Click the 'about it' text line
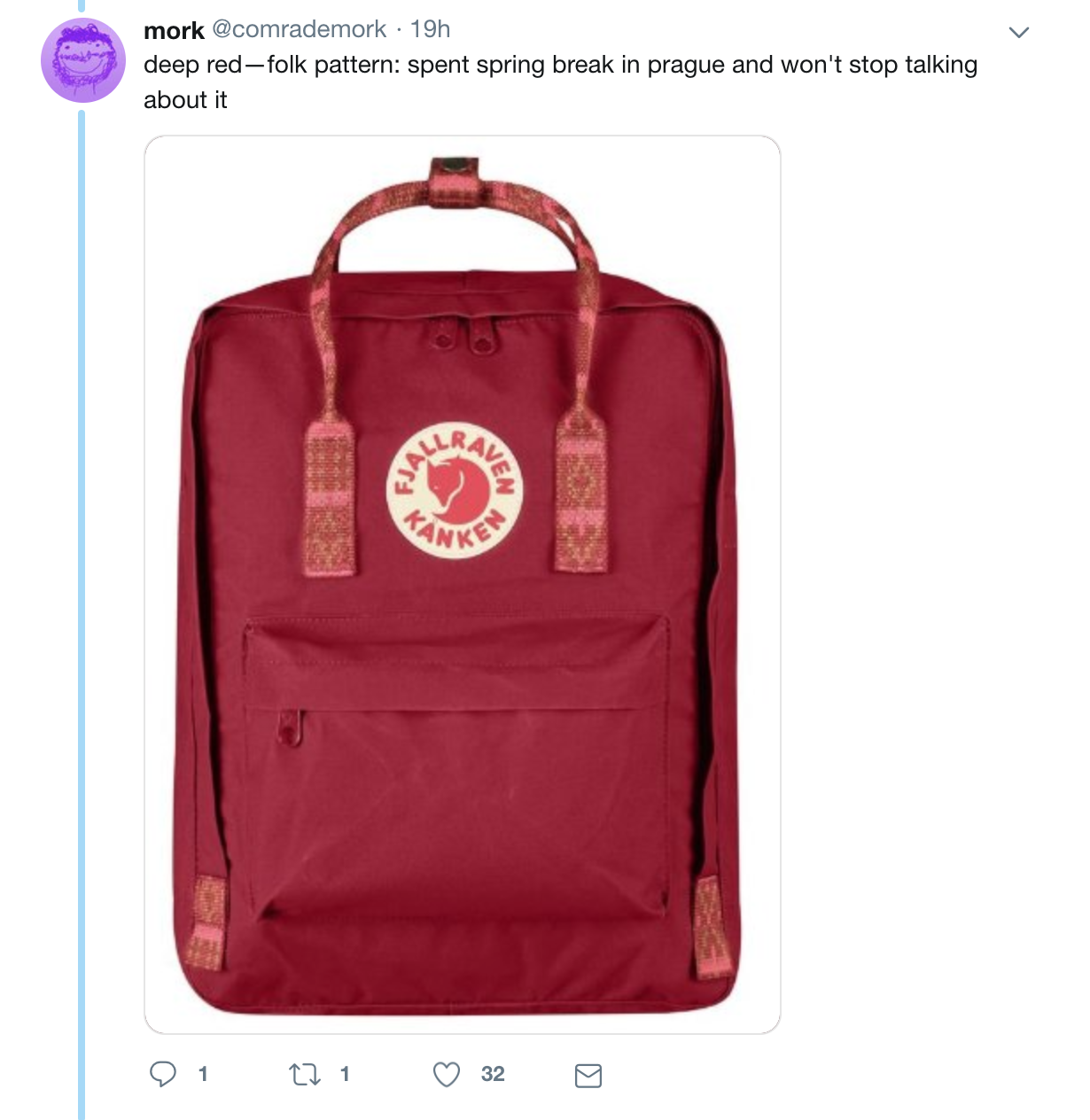The image size is (1090, 1120). point(185,100)
